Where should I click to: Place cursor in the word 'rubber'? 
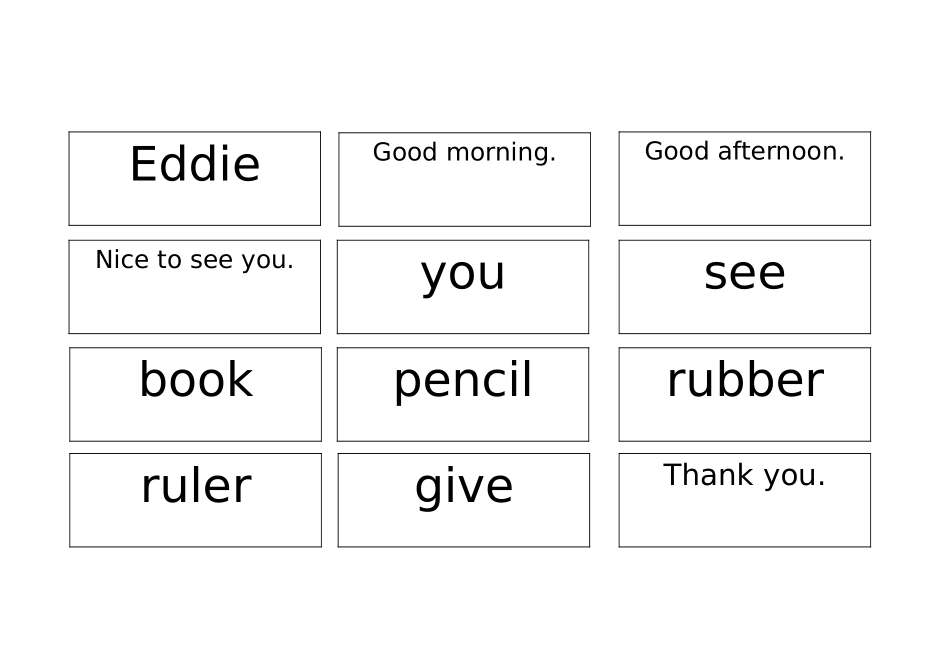point(744,380)
